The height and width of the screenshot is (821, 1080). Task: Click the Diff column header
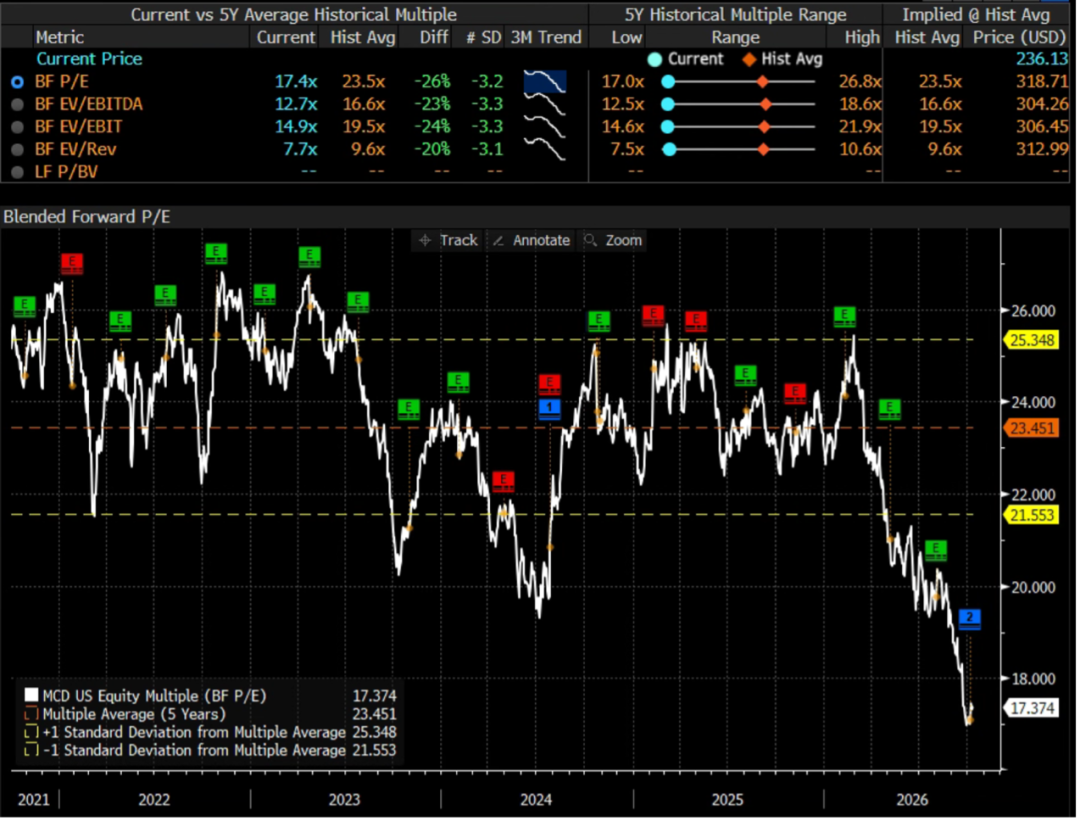(x=434, y=37)
